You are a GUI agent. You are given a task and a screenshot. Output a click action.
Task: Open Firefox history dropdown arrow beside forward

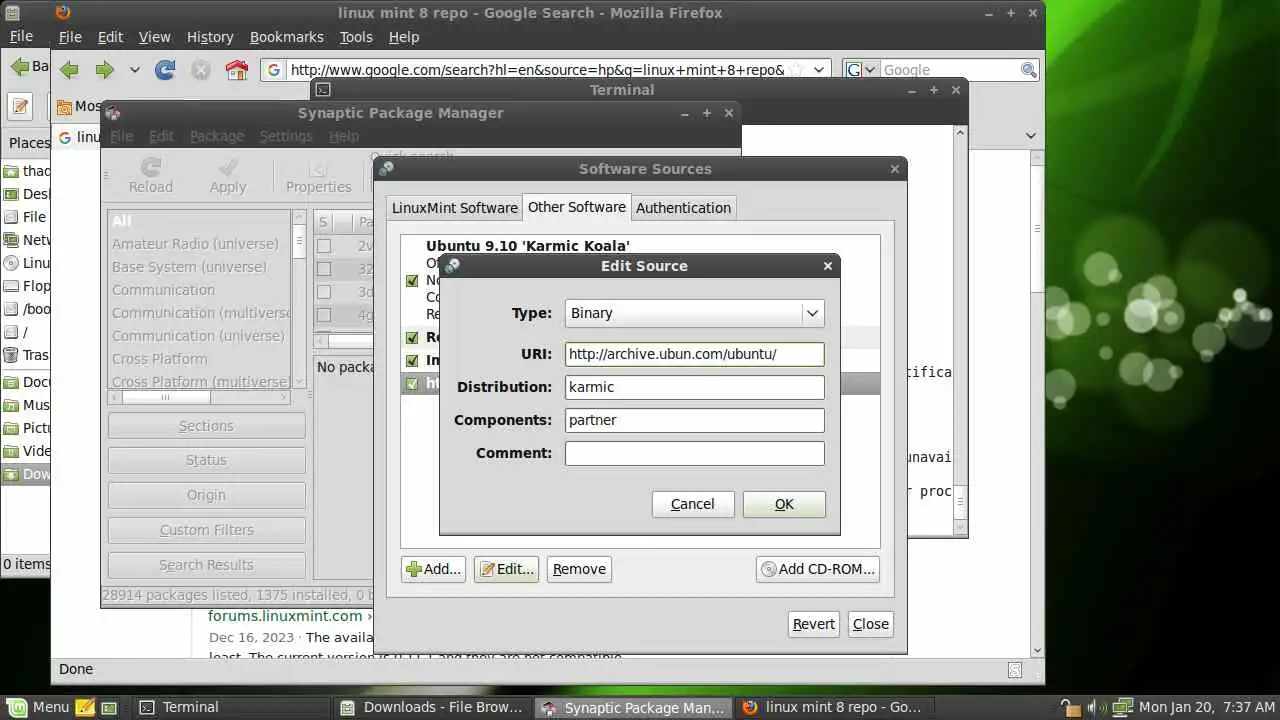tap(134, 70)
